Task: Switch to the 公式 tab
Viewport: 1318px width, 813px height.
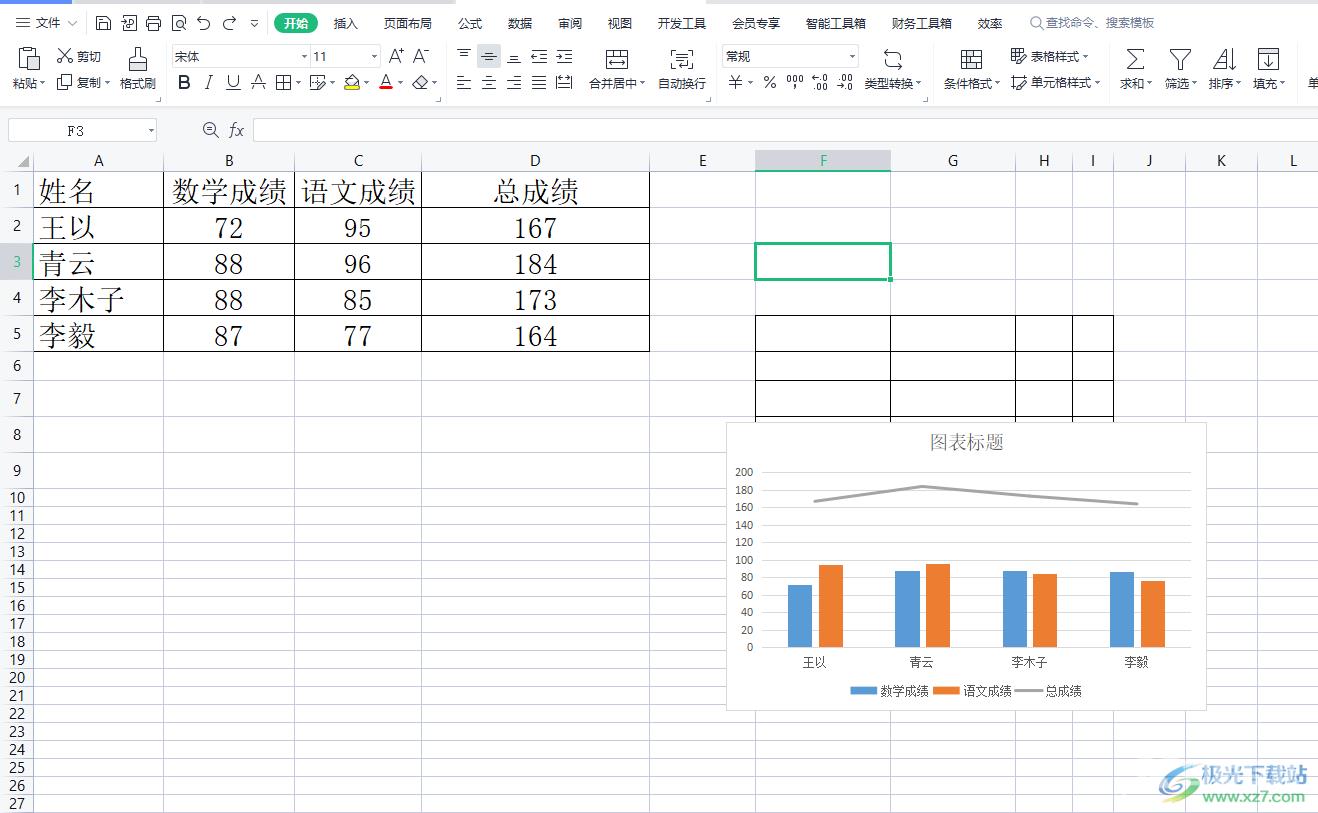Action: (x=470, y=23)
